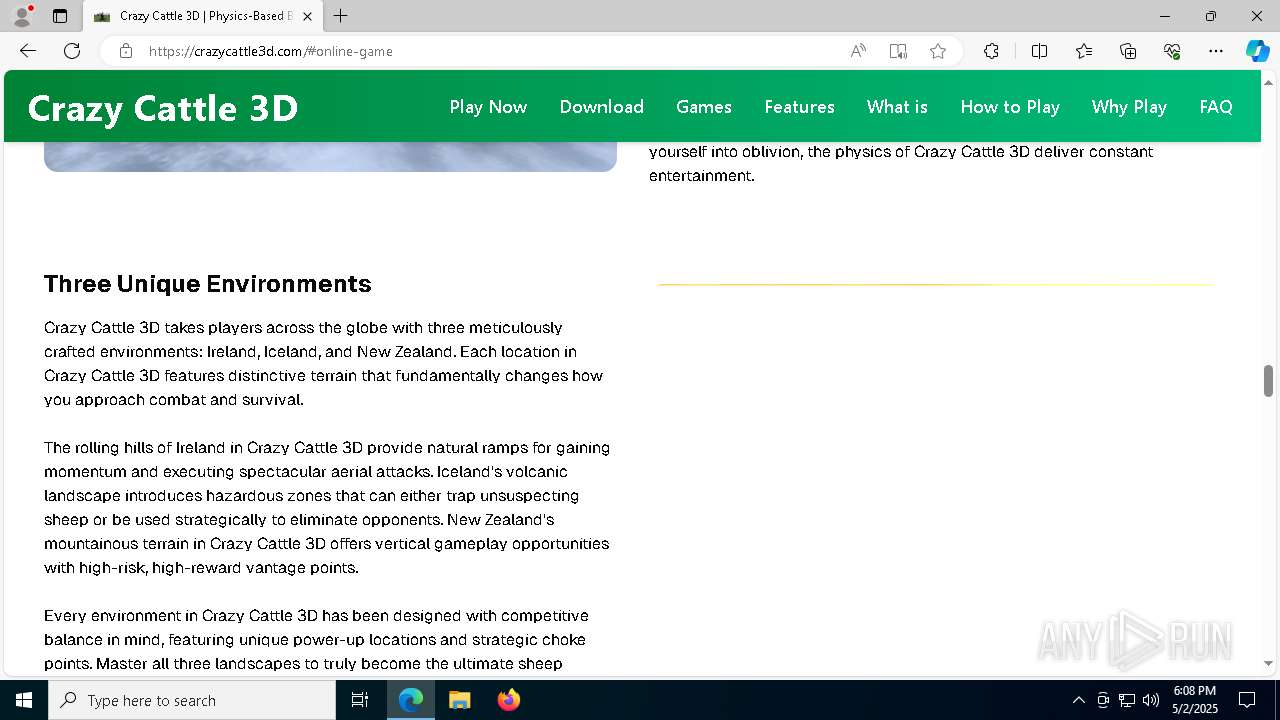Close the Crazy Cattle 3D browser tab

(307, 16)
